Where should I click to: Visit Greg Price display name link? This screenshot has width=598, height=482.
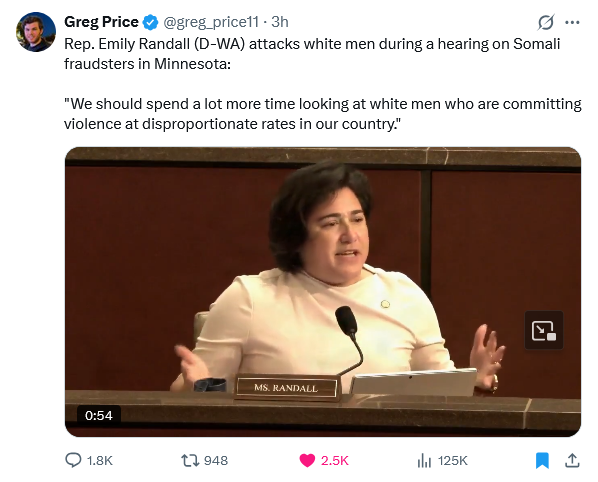(x=101, y=22)
